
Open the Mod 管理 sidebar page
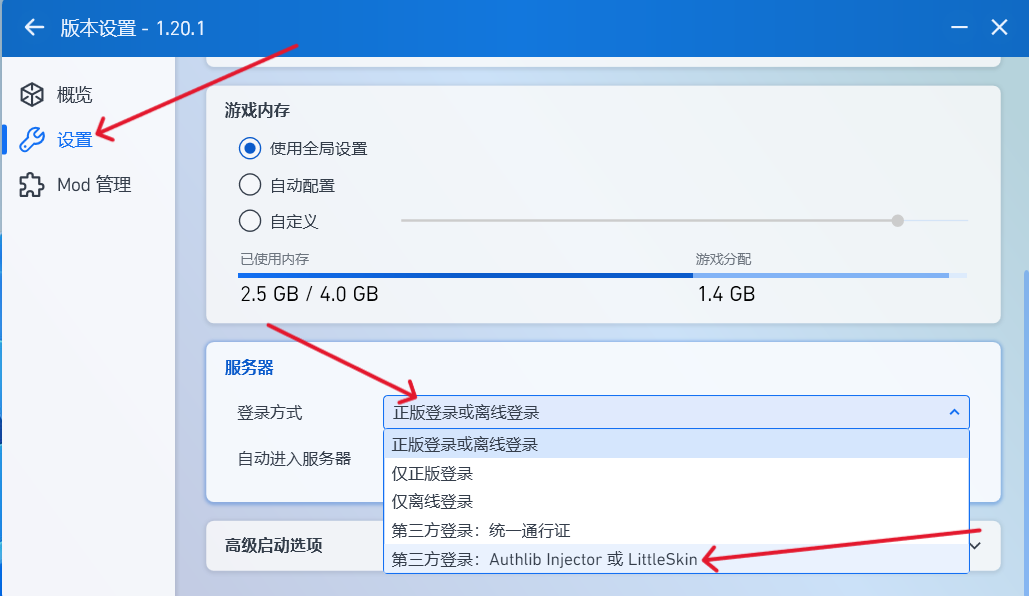94,185
